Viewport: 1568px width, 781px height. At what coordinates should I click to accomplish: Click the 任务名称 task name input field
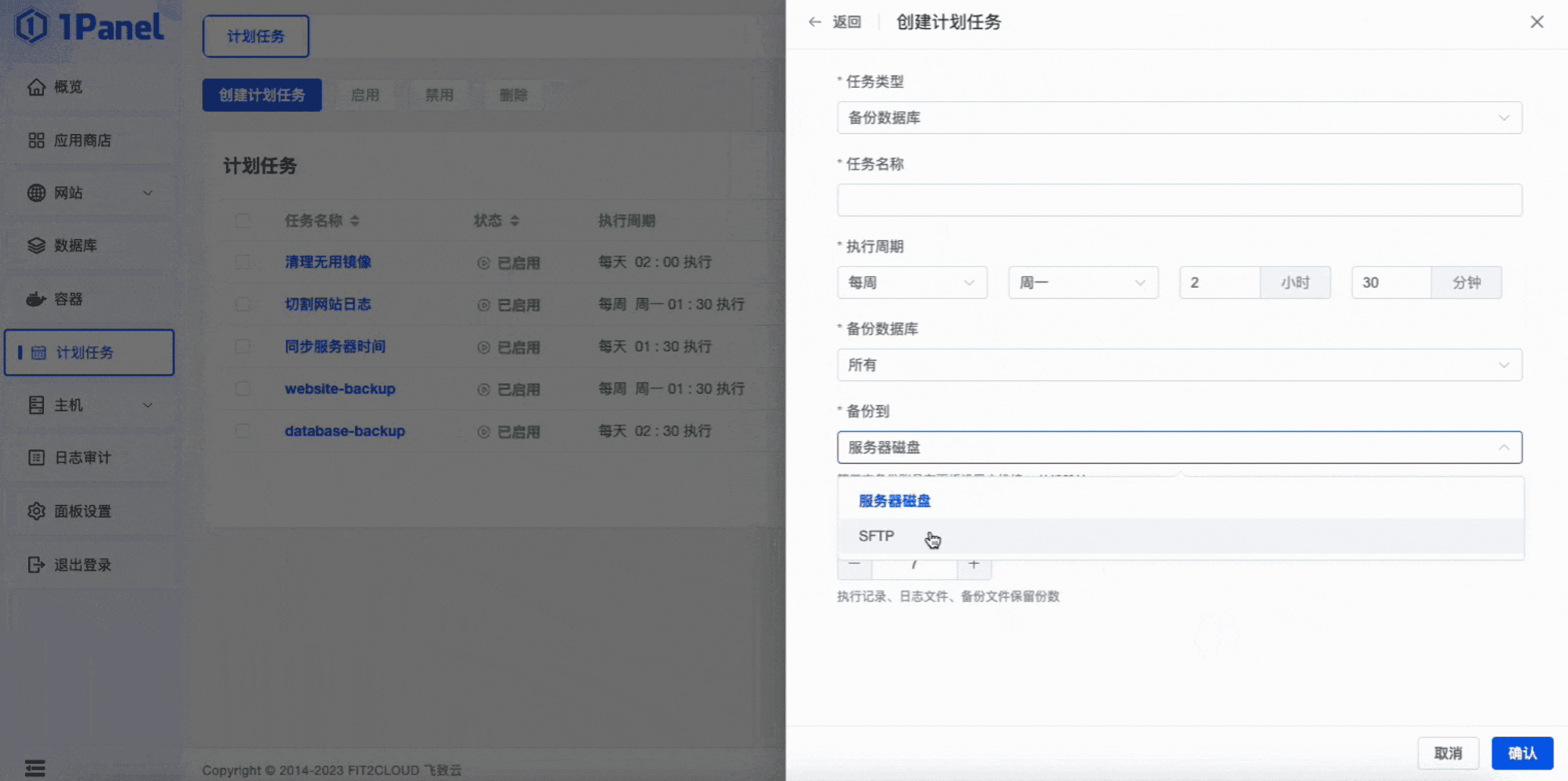(x=1179, y=200)
